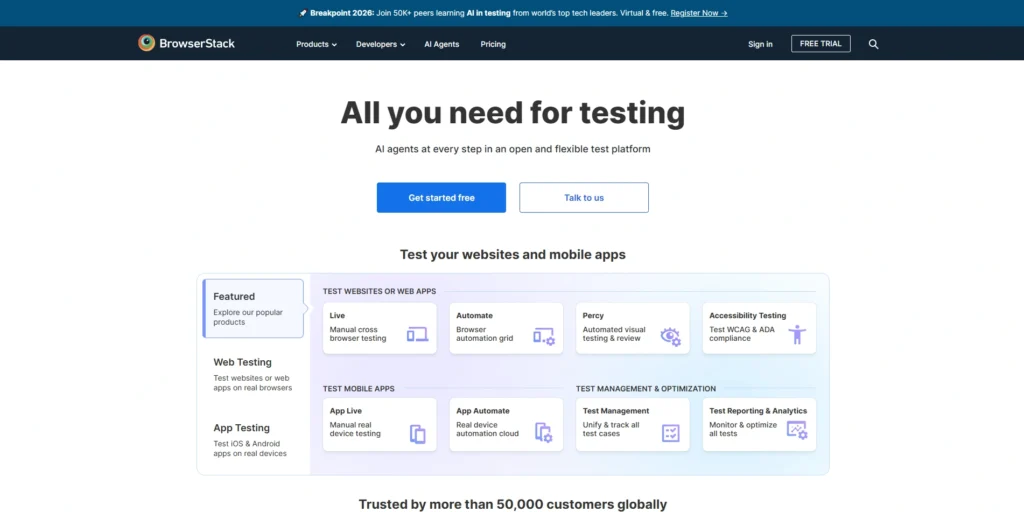Click the Sign in link
Image resolution: width=1024 pixels, height=512 pixels.
coord(760,44)
